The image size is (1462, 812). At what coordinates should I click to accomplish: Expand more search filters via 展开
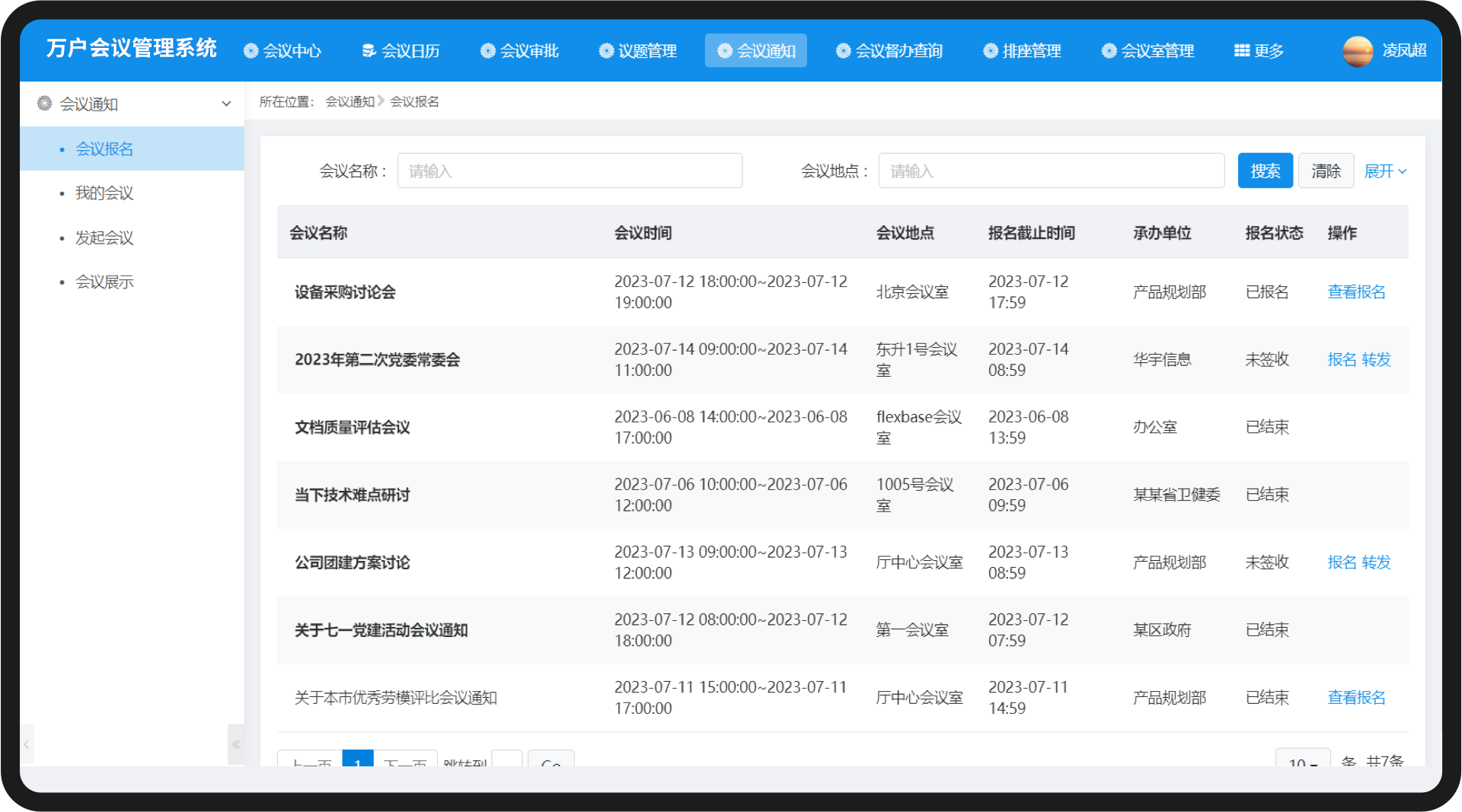click(1385, 171)
